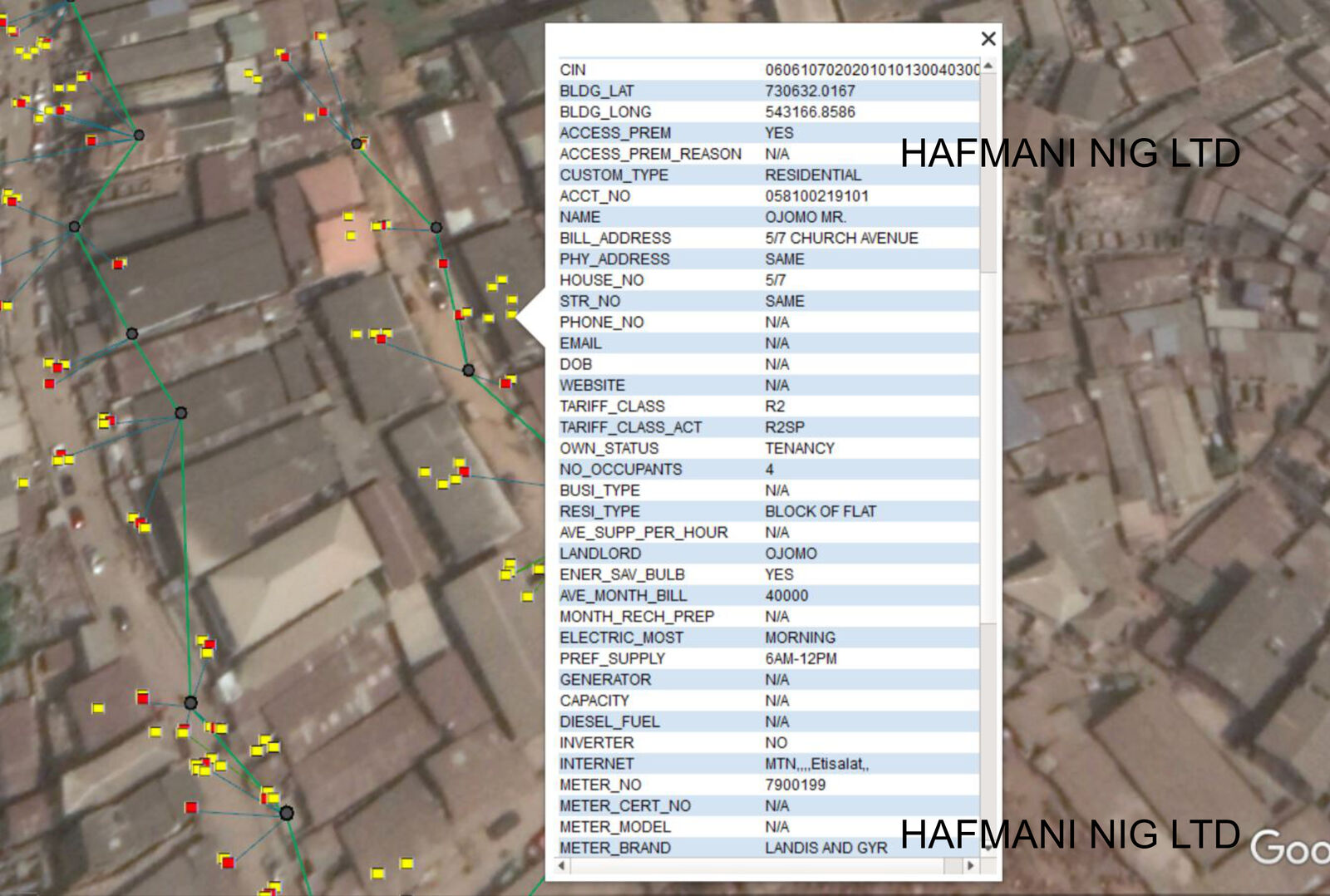Select the OWN_STATUS value TENANCY

[x=800, y=448]
